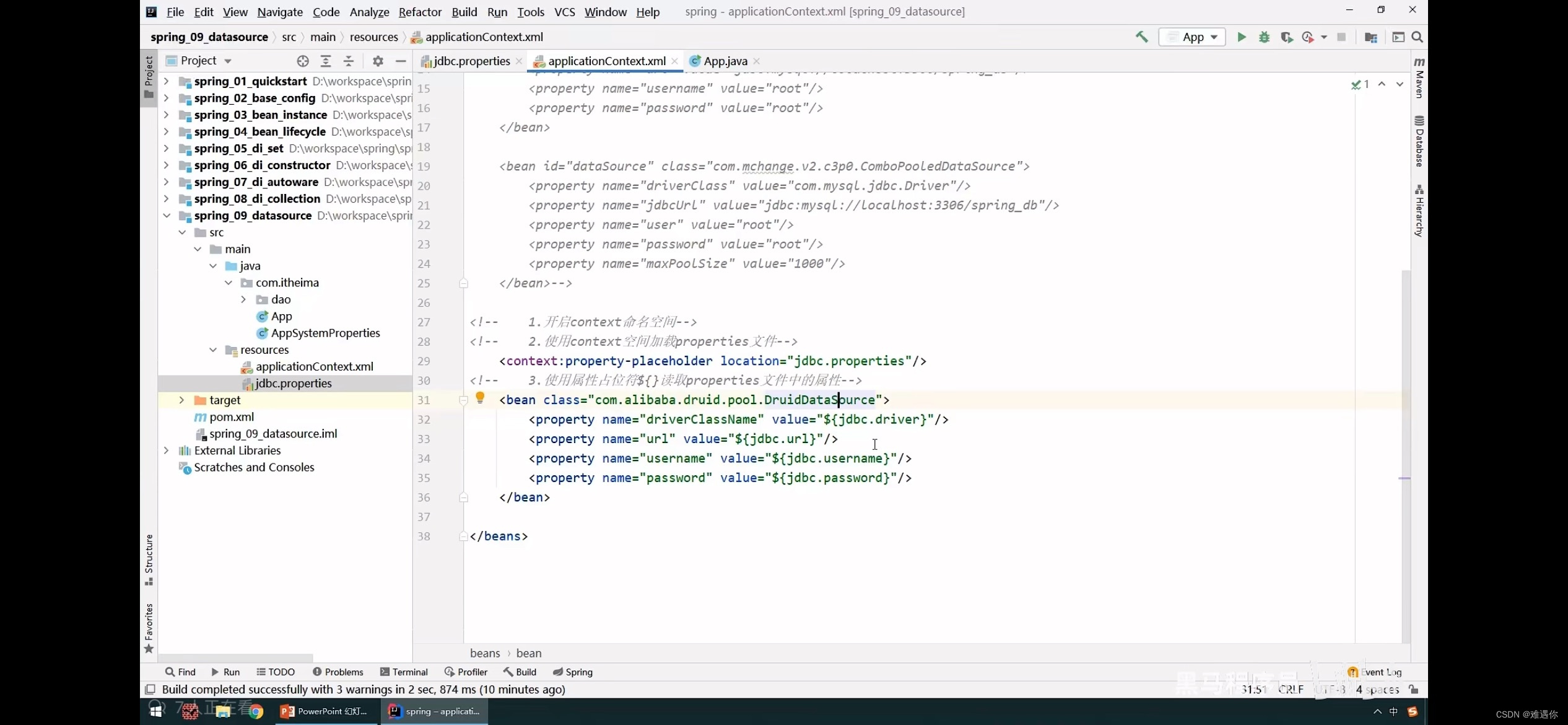The image size is (1568, 725).
Task: Open the Navigate menu
Action: [280, 12]
